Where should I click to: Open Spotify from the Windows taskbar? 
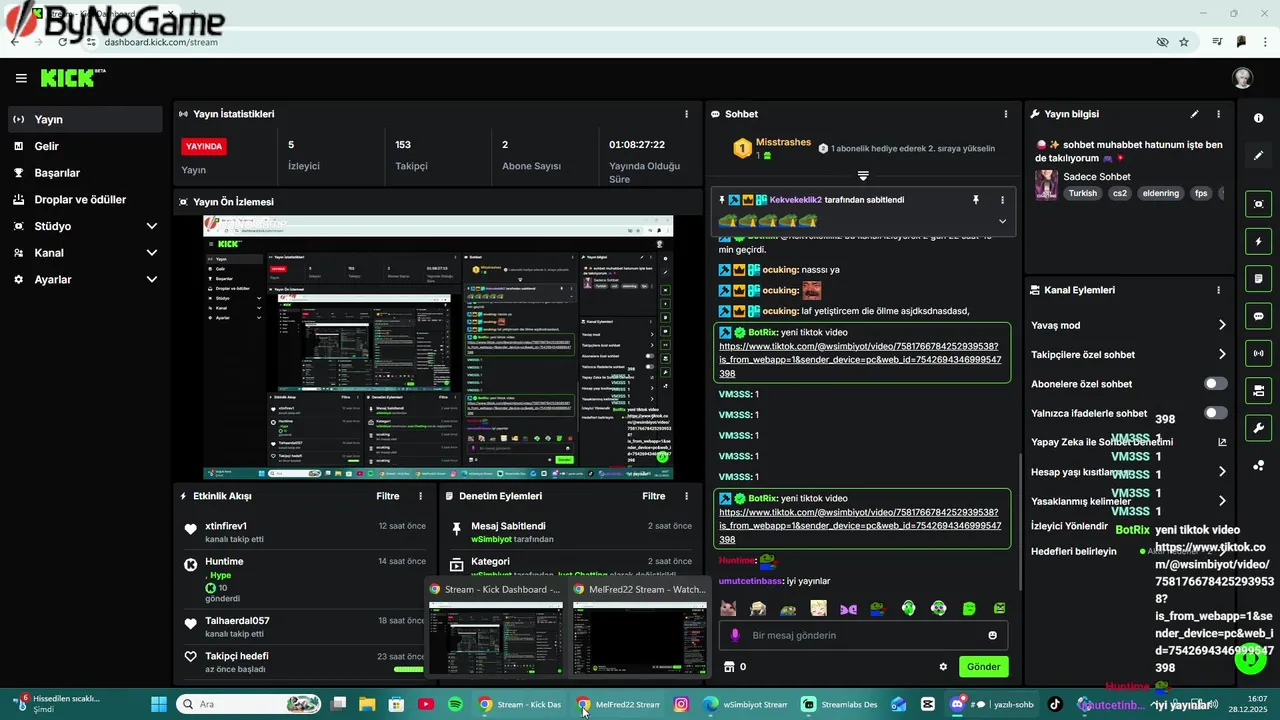pyautogui.click(x=456, y=704)
